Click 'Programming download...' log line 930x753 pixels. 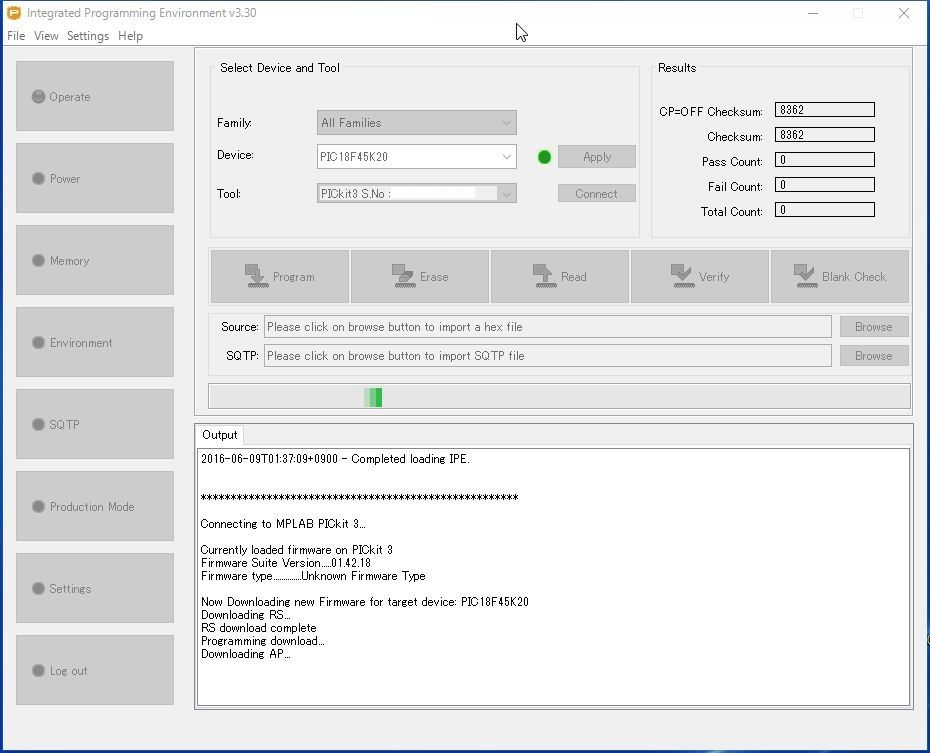(263, 641)
